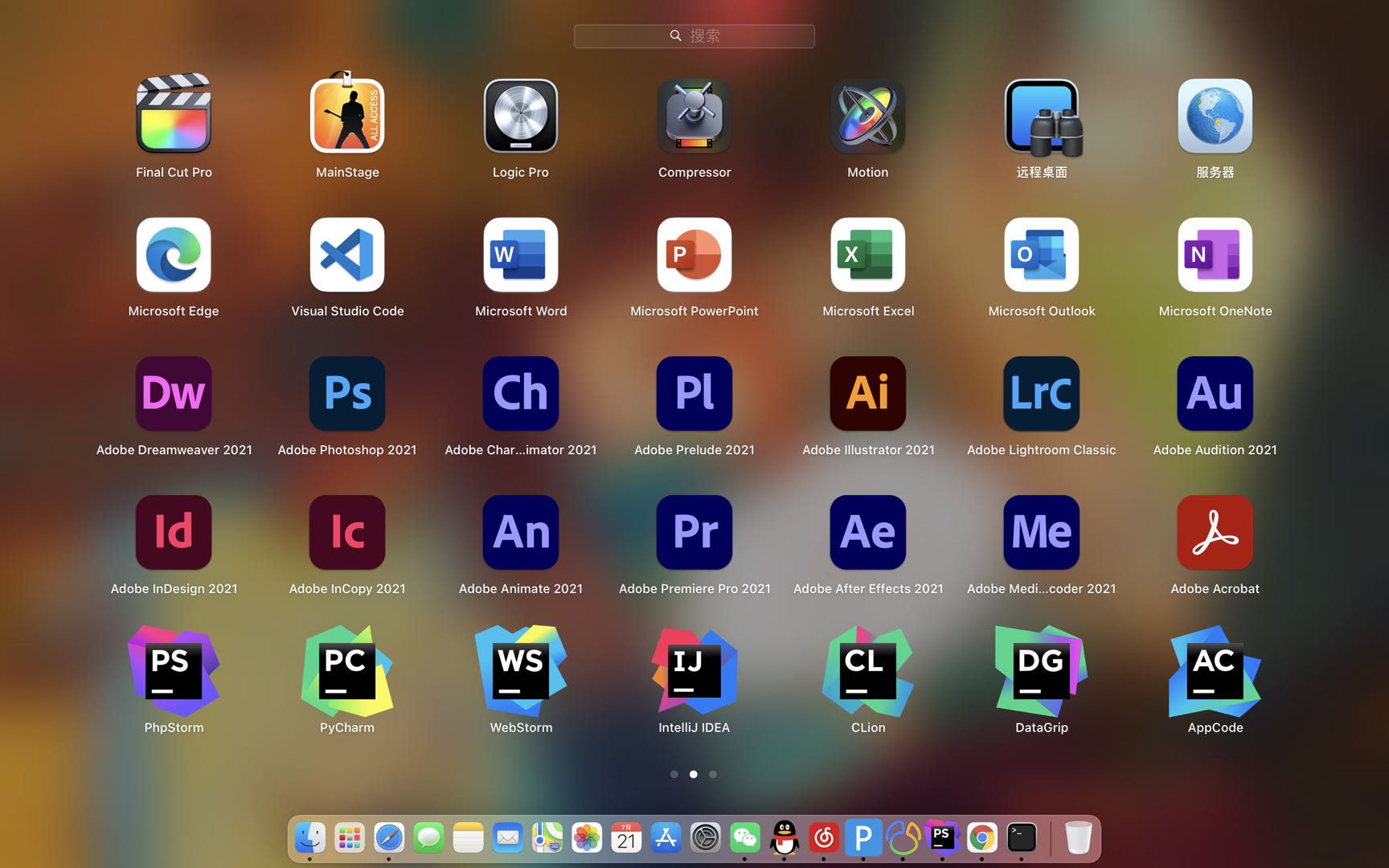Open Logic Pro
Image resolution: width=1389 pixels, height=868 pixels.
[x=521, y=115]
